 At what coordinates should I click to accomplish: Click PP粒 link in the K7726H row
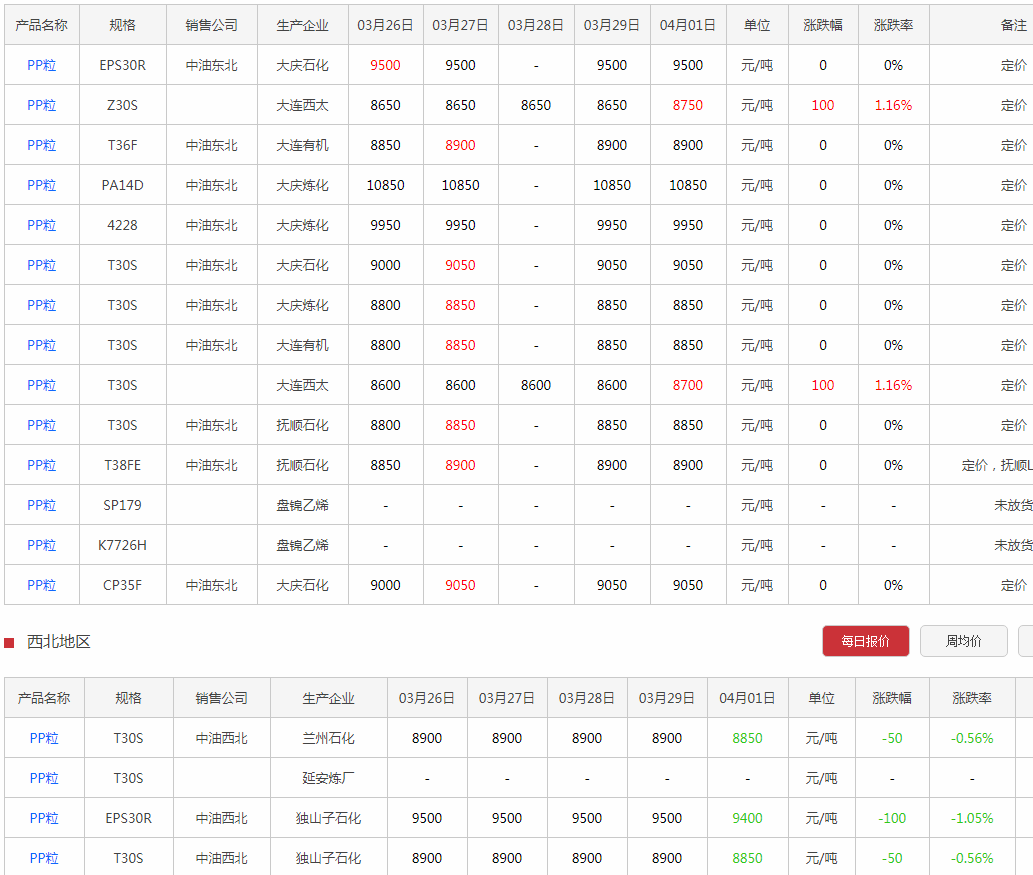pyautogui.click(x=42, y=545)
